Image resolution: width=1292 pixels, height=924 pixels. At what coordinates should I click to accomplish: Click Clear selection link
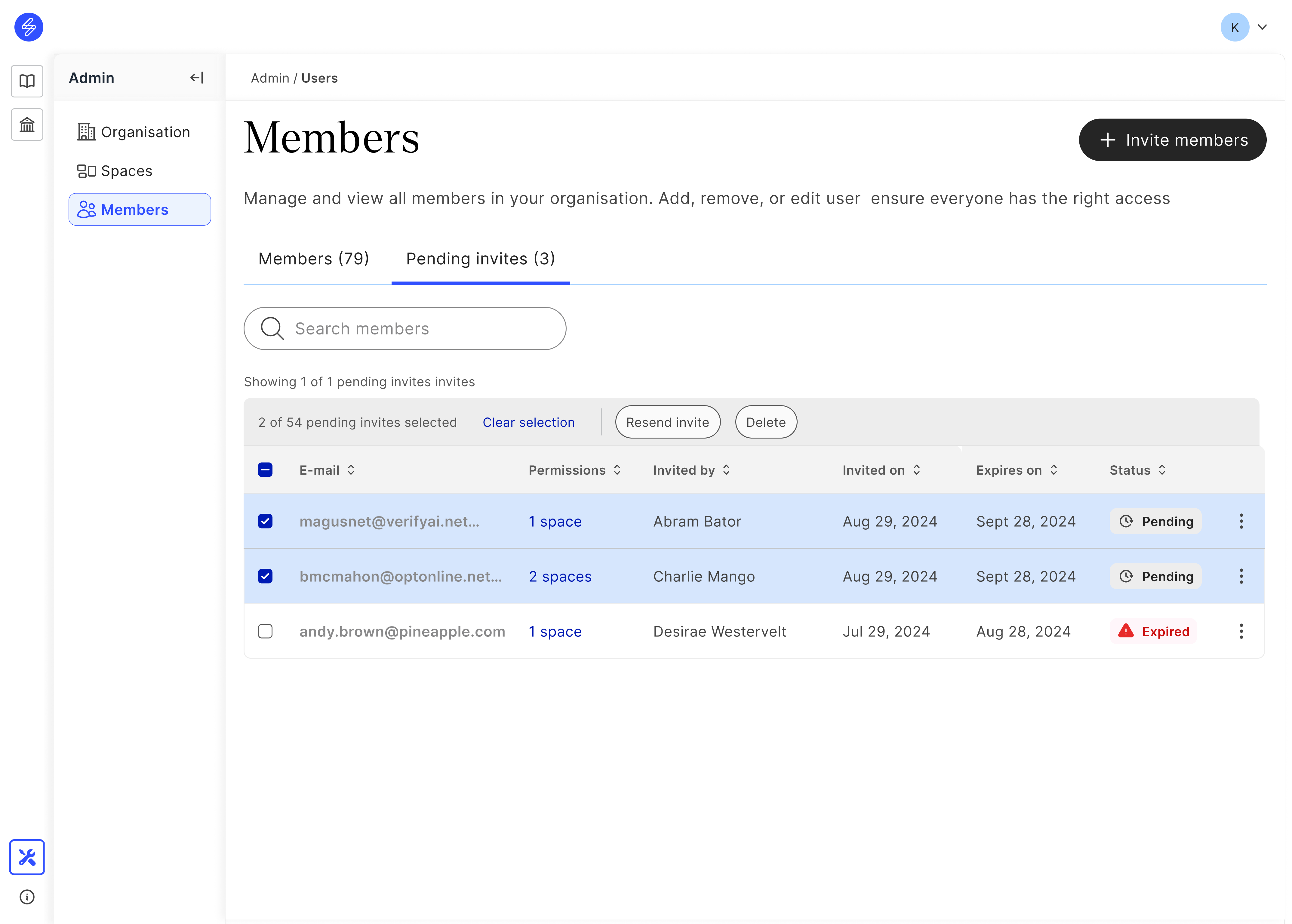point(528,422)
